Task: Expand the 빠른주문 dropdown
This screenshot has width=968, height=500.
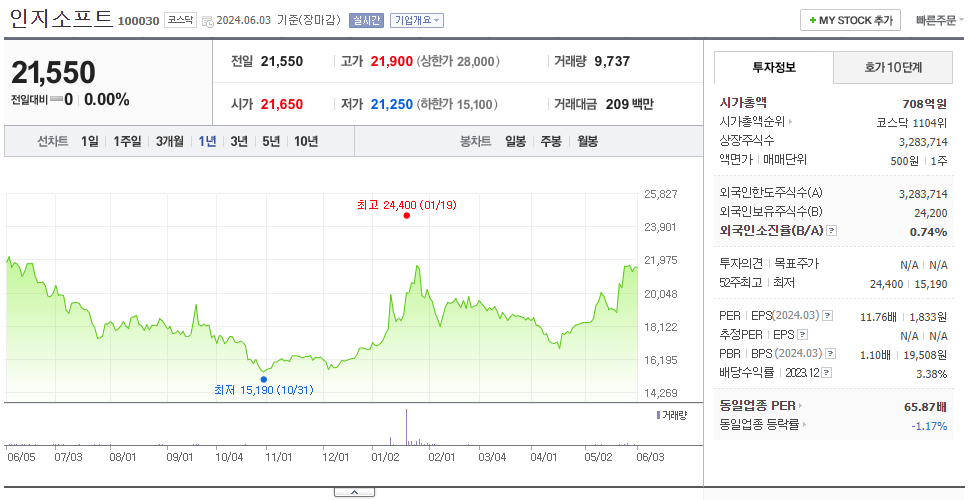Action: point(940,20)
